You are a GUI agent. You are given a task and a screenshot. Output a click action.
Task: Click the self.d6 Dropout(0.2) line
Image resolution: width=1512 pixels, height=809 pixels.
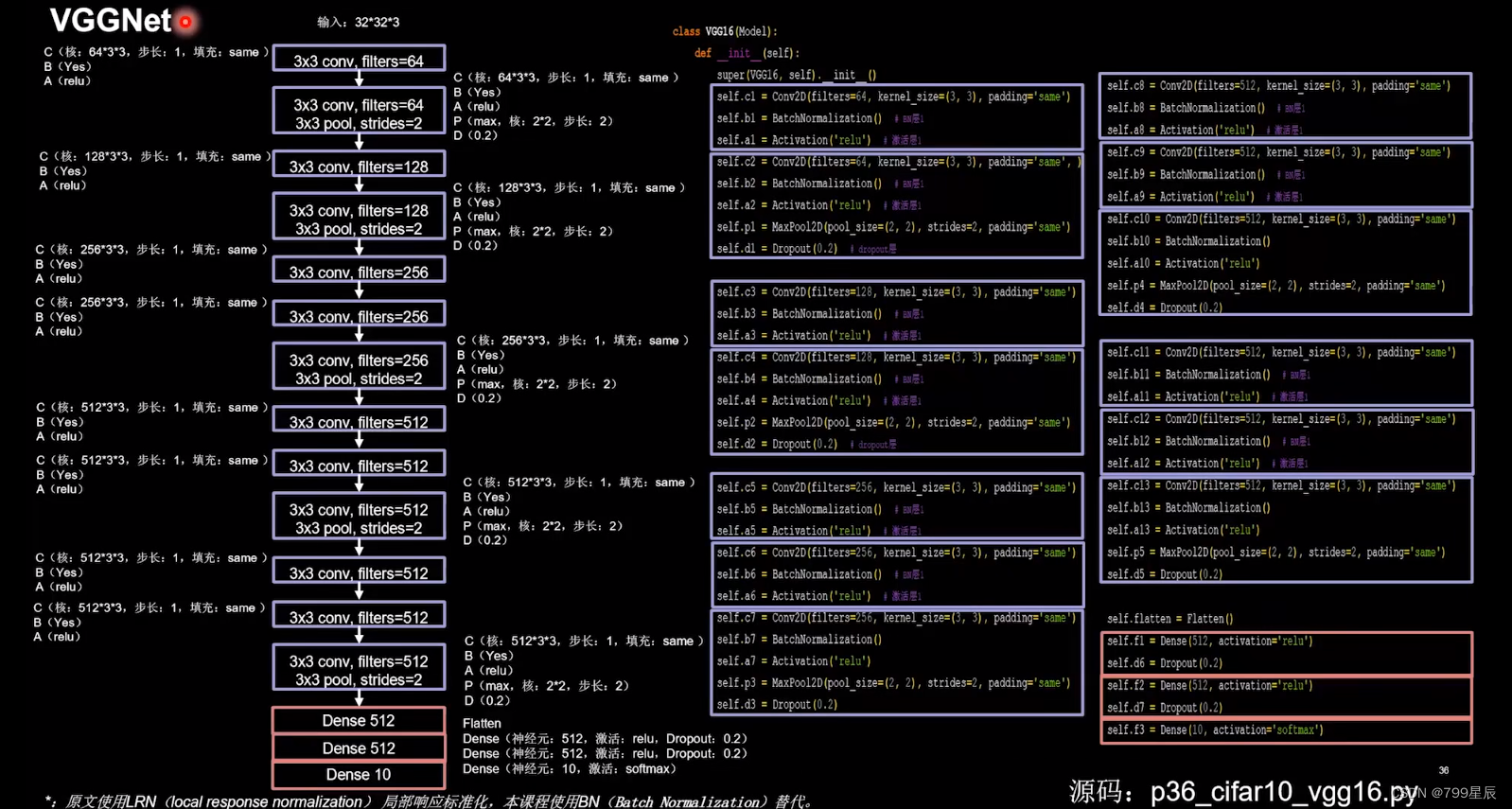point(1165,664)
